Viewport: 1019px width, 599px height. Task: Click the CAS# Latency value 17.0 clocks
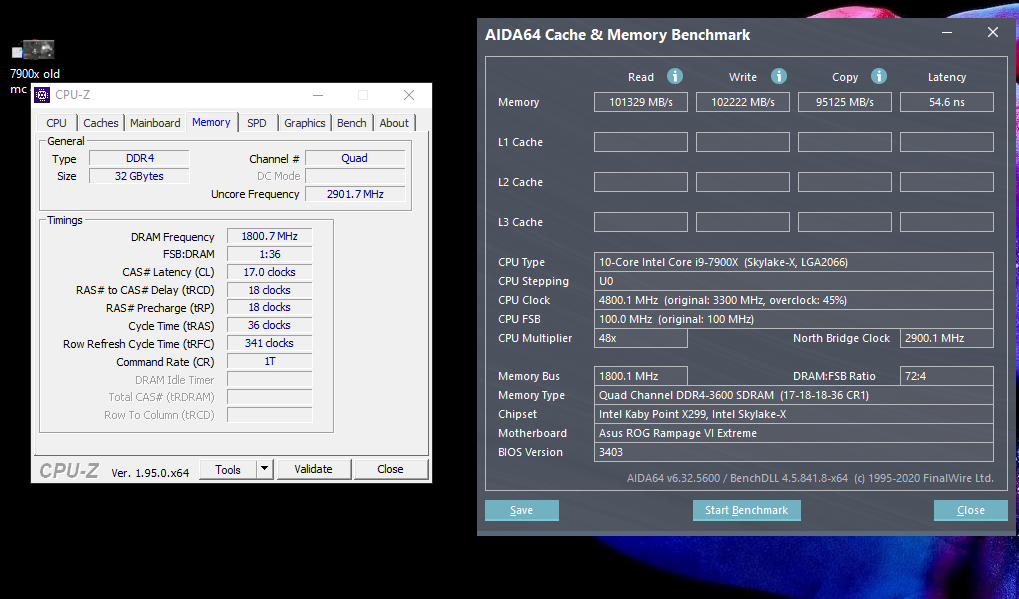(x=269, y=272)
